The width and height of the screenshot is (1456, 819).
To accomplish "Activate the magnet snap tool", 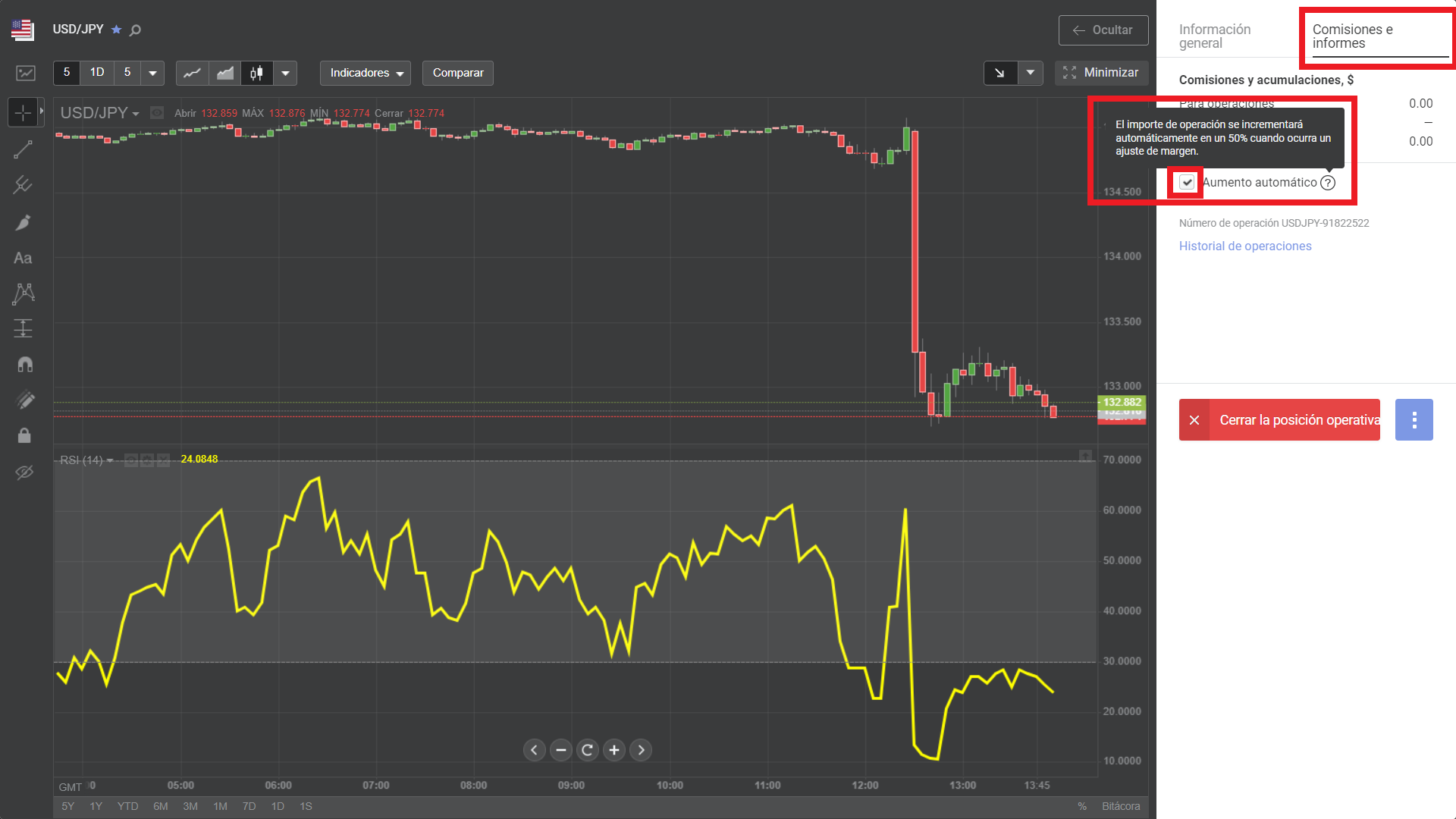I will [x=24, y=365].
